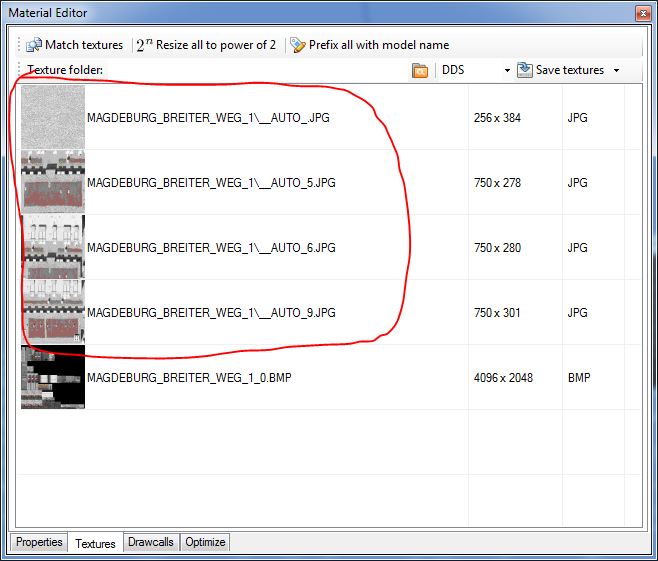This screenshot has width=658, height=561.
Task: Close the Material Editor window
Action: [x=642, y=13]
